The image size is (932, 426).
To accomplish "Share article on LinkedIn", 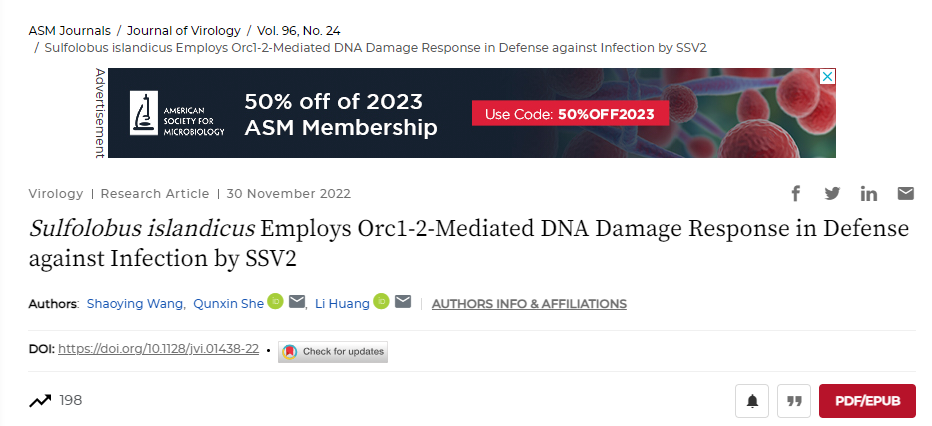I will coord(868,193).
